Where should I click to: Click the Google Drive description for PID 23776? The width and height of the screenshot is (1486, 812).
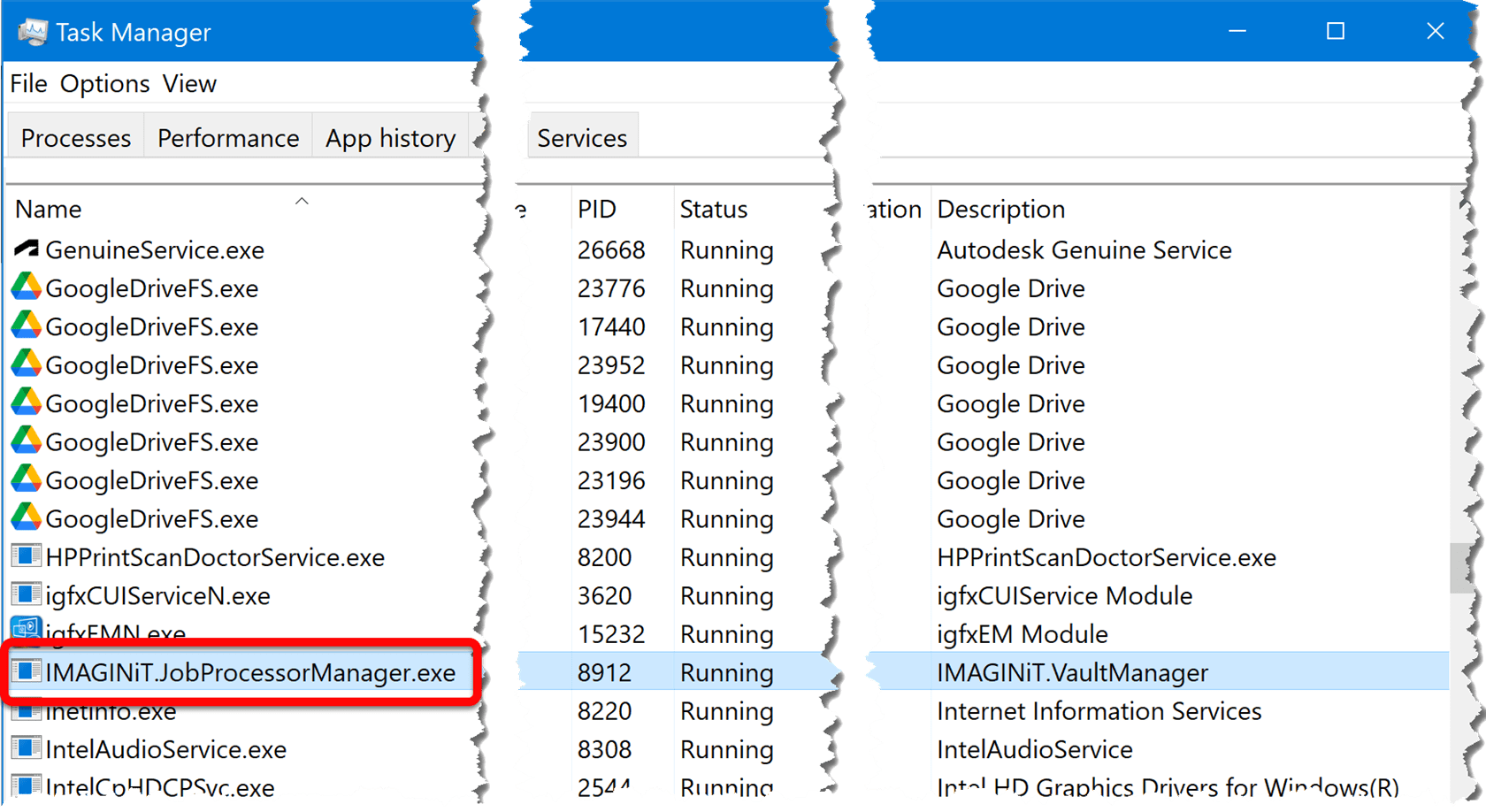1010,288
